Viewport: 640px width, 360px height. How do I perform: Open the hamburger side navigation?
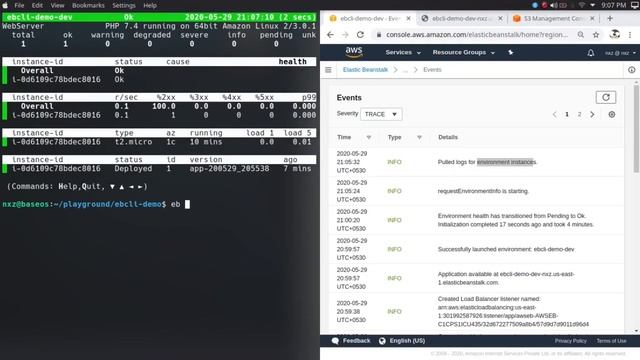[x=328, y=70]
